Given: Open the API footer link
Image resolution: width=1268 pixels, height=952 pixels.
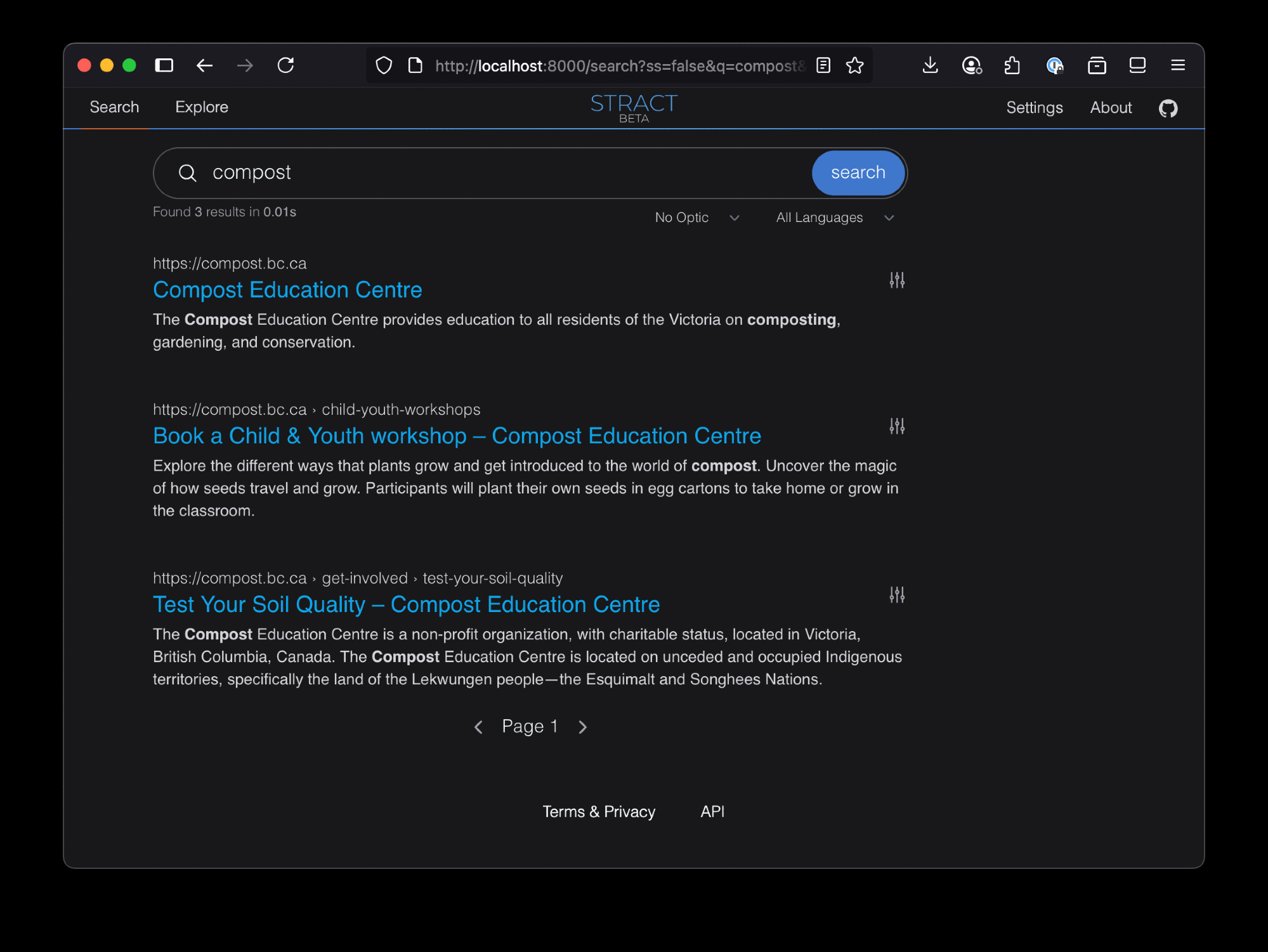Looking at the screenshot, I should point(712,812).
